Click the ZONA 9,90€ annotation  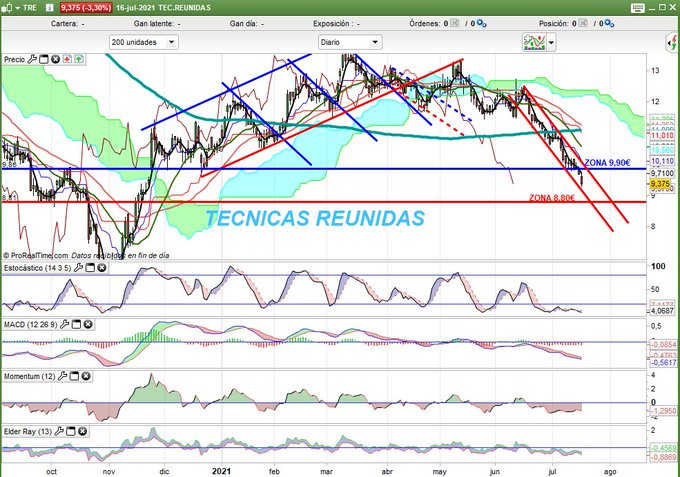[607, 163]
